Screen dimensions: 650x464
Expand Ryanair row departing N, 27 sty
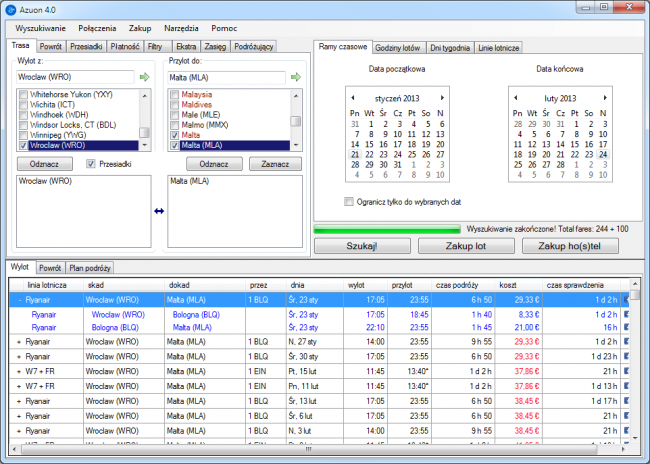(21, 341)
